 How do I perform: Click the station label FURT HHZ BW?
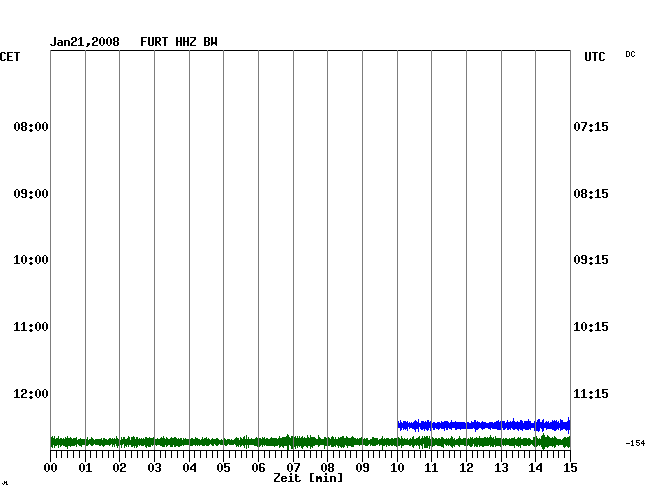coord(179,42)
